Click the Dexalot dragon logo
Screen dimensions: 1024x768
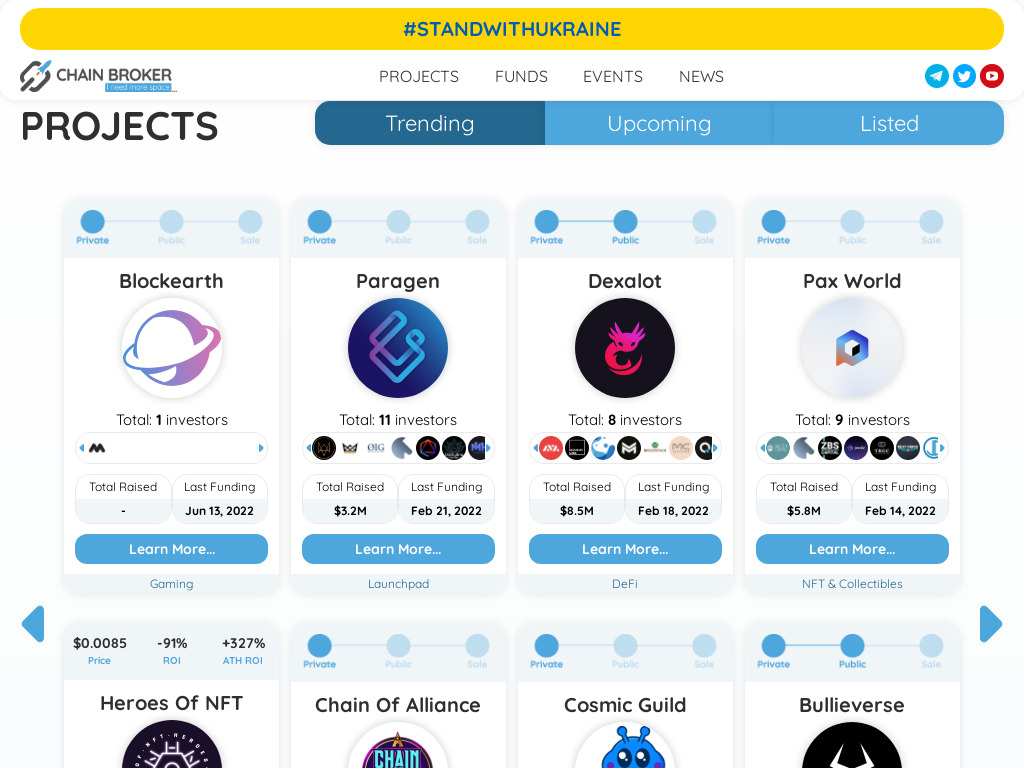point(625,348)
